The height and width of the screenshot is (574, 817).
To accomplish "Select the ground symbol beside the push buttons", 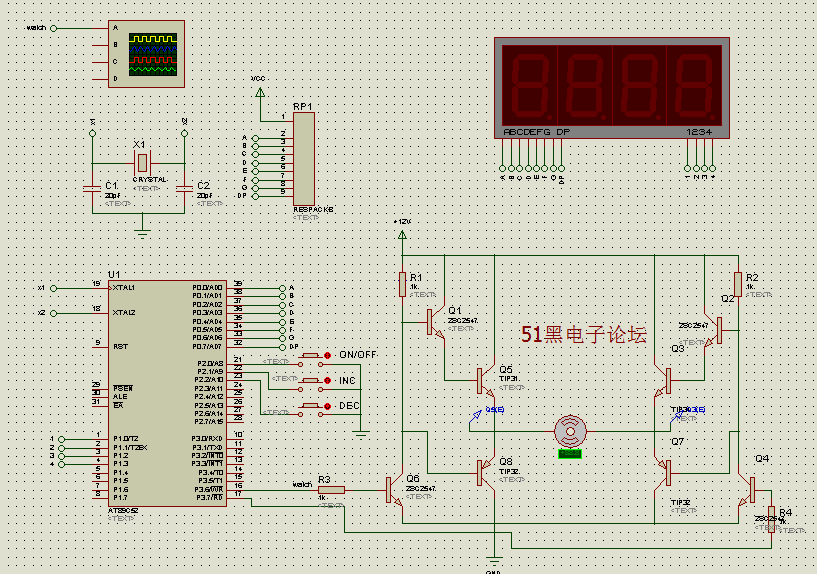I will pos(361,433).
